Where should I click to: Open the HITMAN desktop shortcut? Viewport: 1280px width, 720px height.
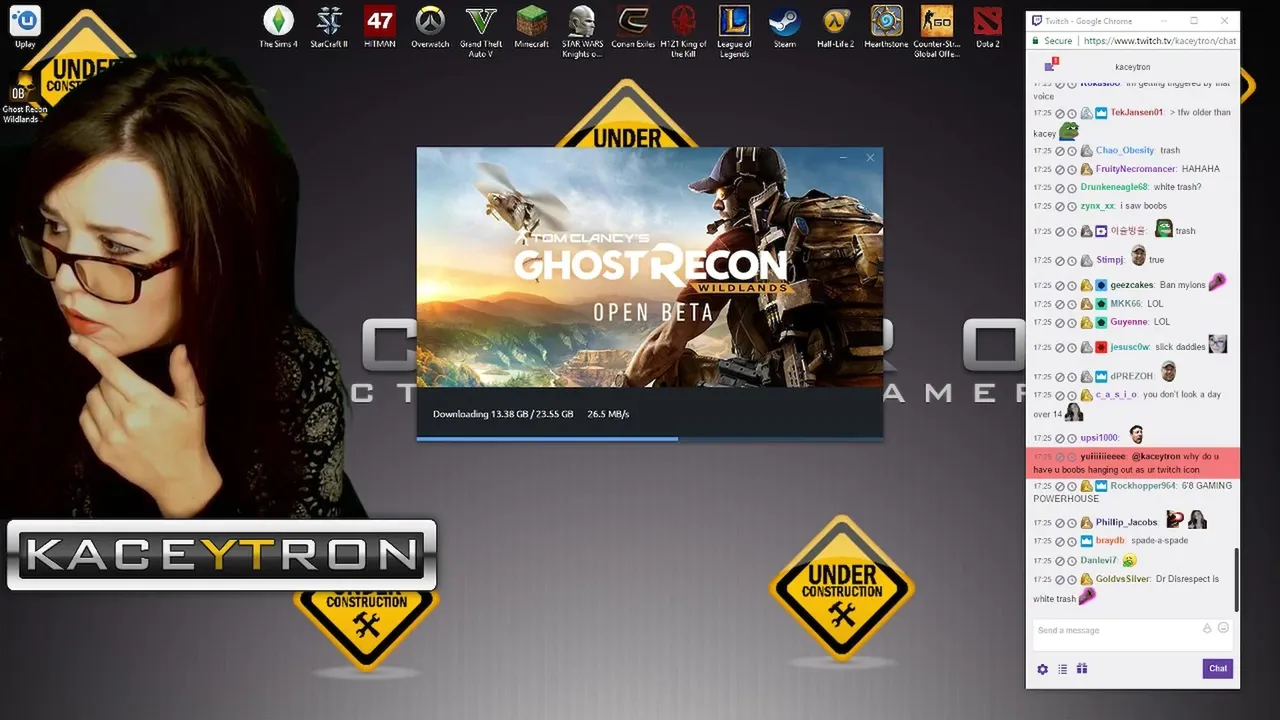click(x=380, y=27)
